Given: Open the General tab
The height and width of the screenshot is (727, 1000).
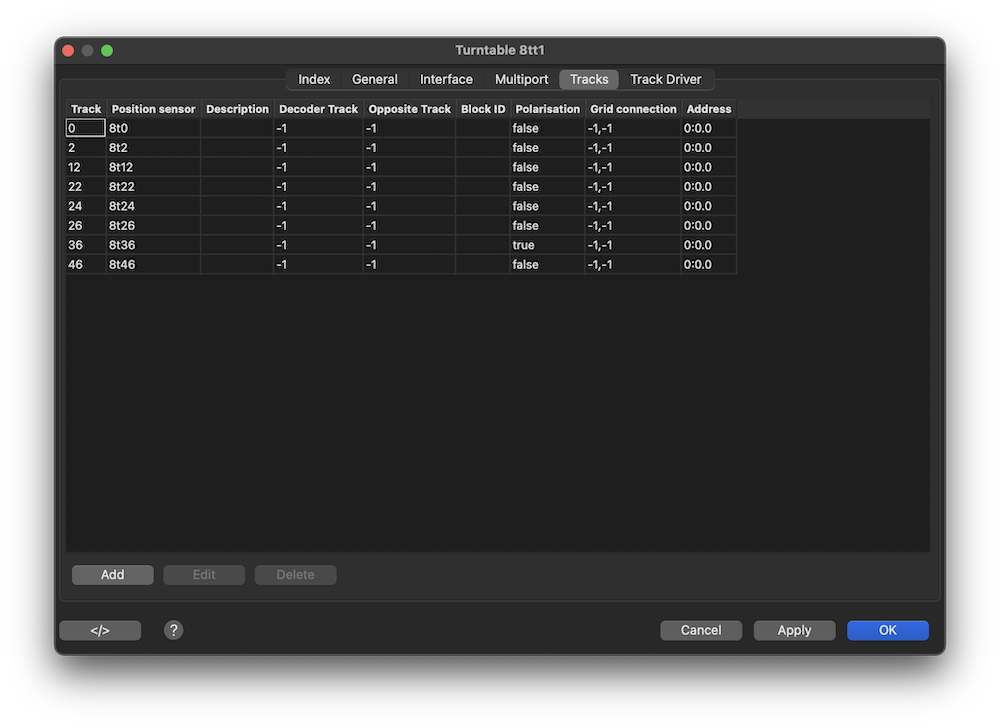Looking at the screenshot, I should click(375, 79).
